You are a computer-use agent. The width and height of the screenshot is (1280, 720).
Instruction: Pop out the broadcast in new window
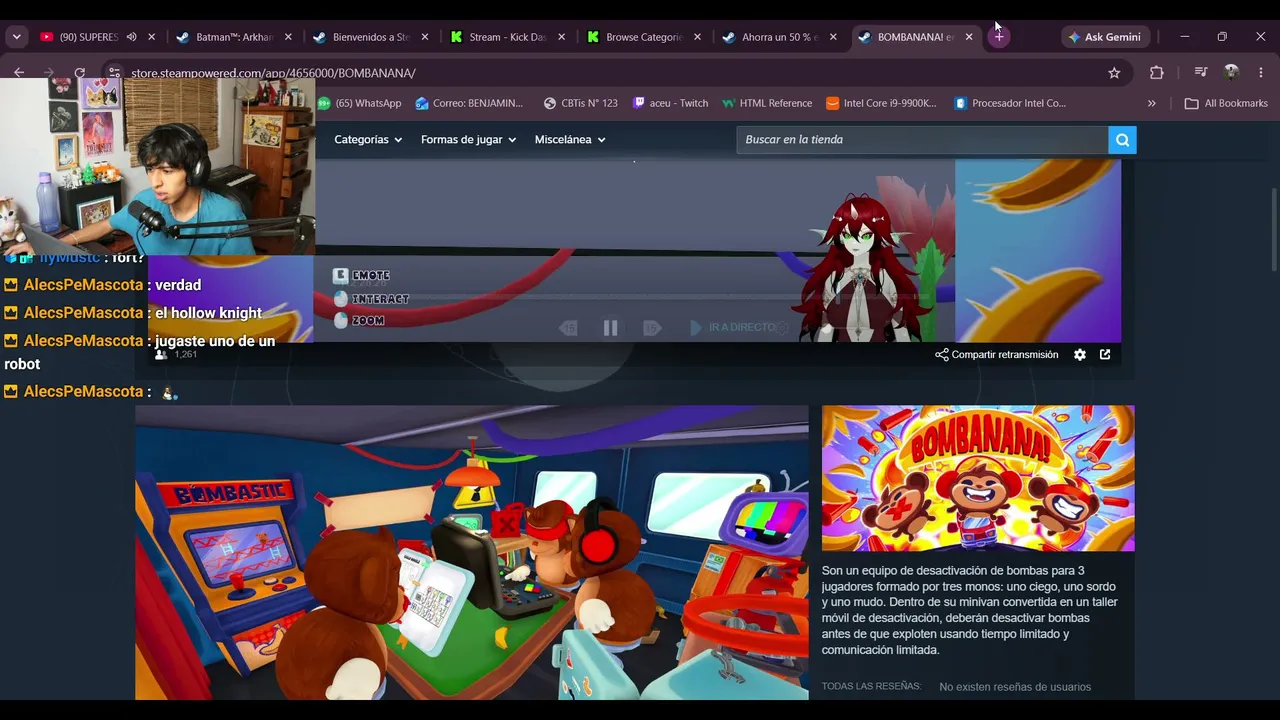pyautogui.click(x=1105, y=354)
